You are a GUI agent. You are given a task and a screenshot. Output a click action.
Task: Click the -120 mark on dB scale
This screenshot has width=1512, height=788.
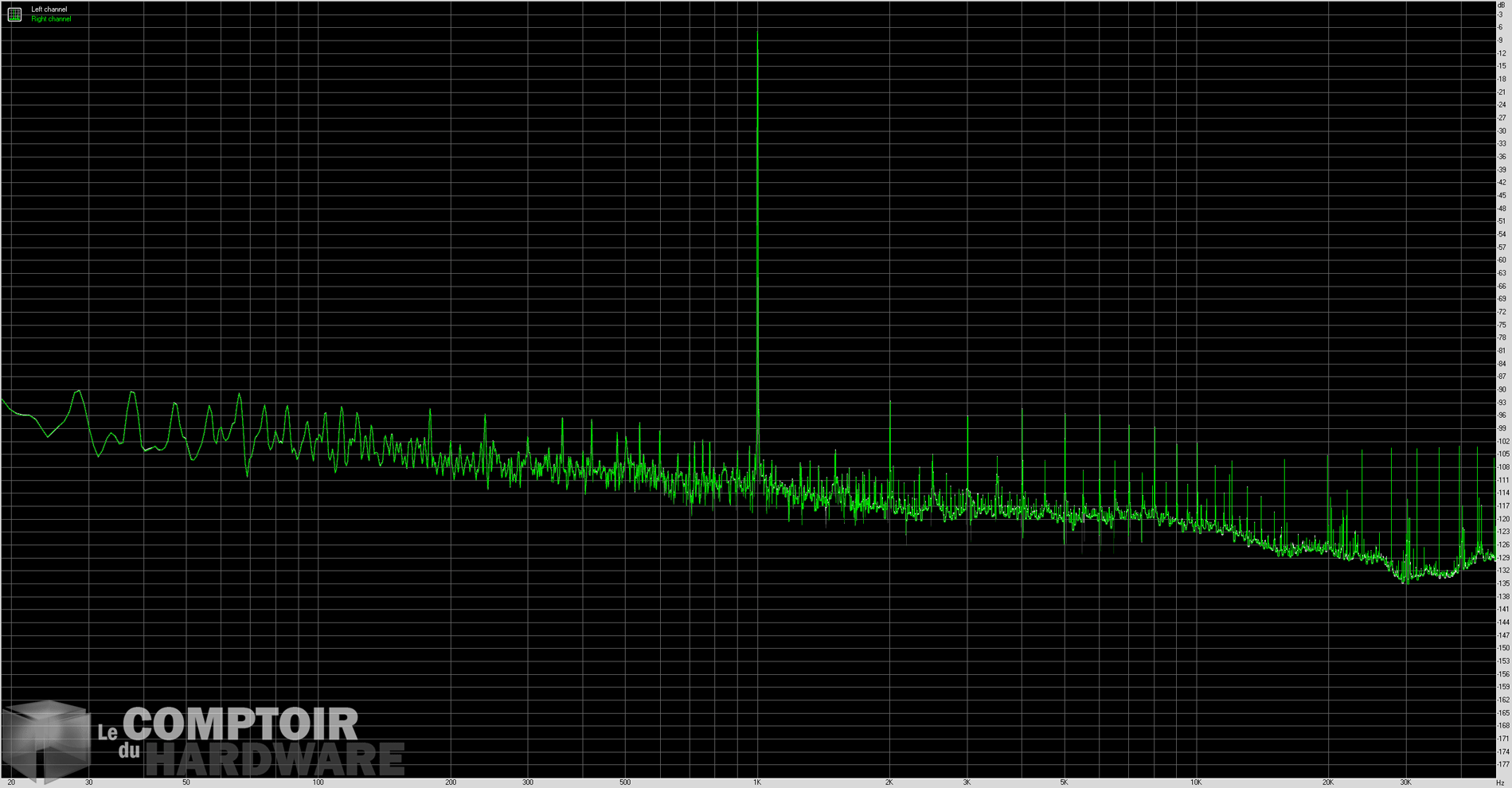coord(1502,519)
